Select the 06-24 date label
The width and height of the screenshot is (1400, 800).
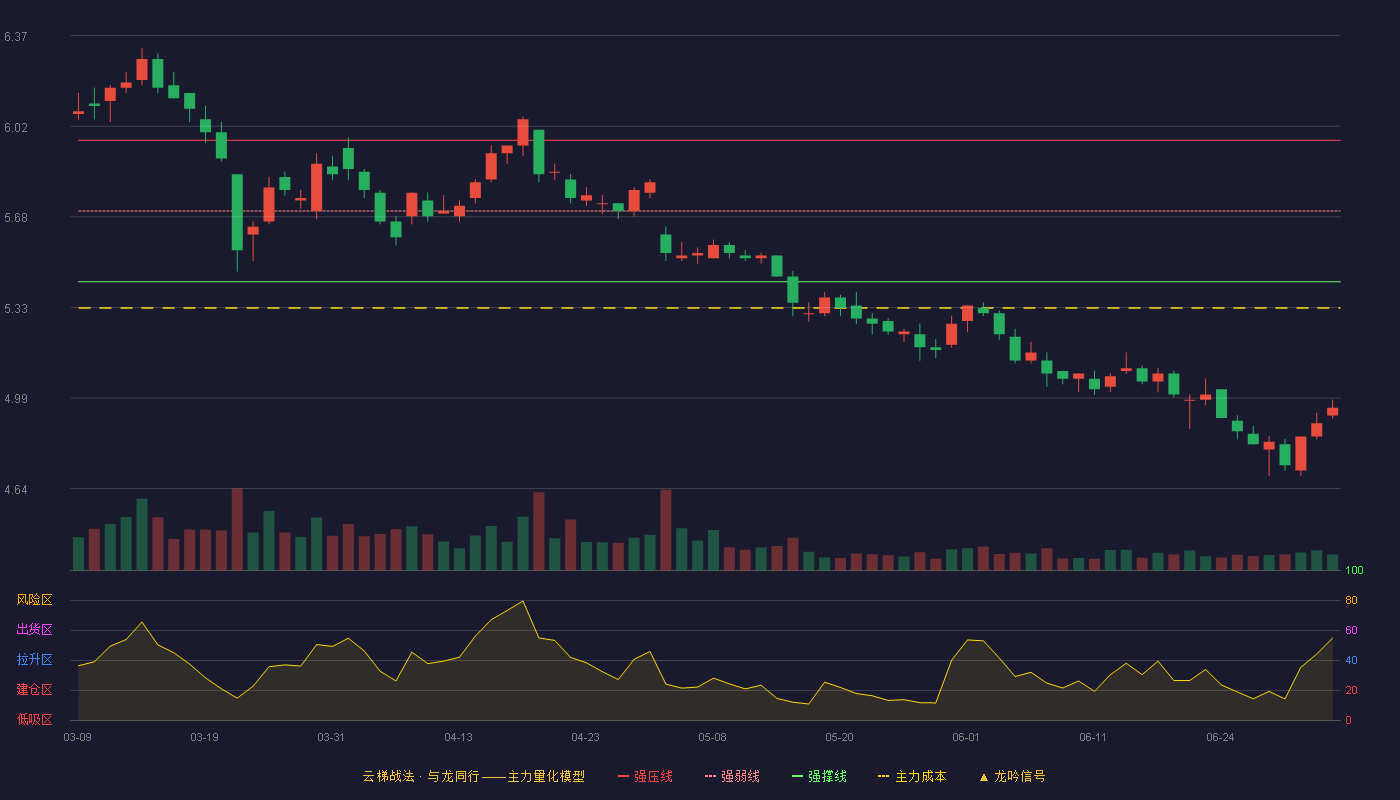click(x=1220, y=737)
